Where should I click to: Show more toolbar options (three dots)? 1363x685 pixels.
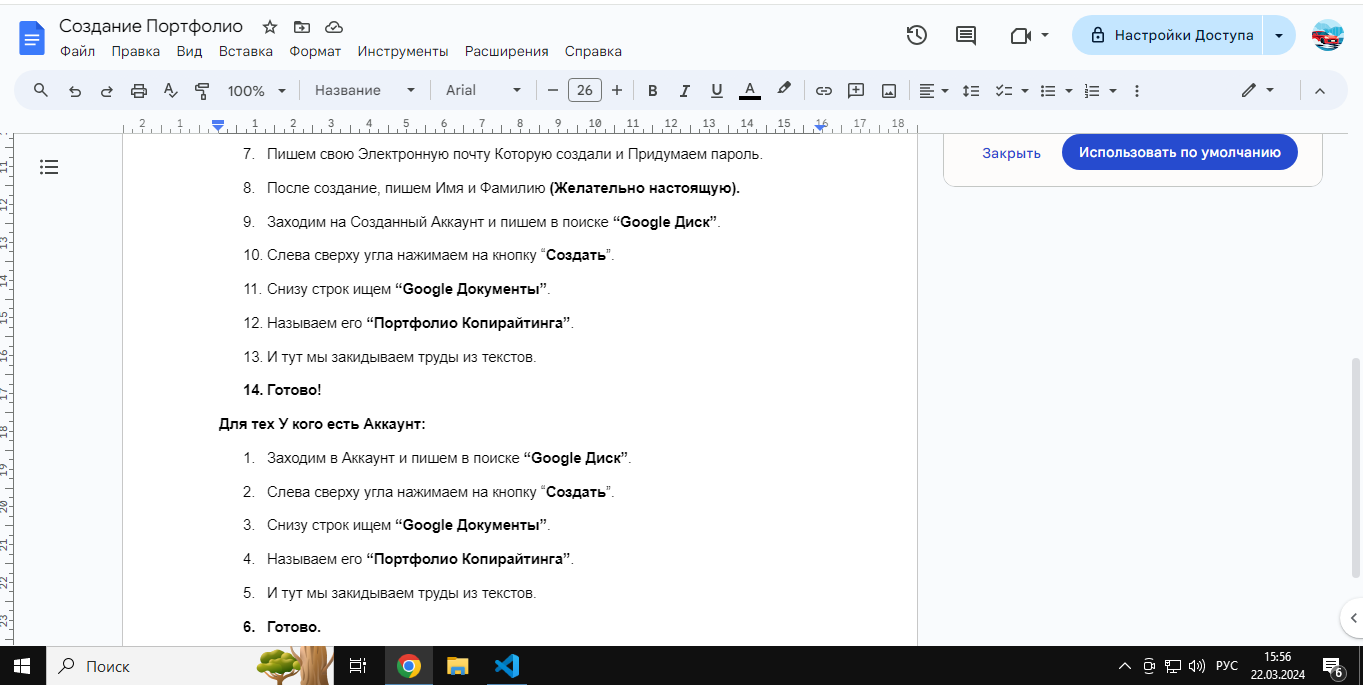click(1136, 91)
